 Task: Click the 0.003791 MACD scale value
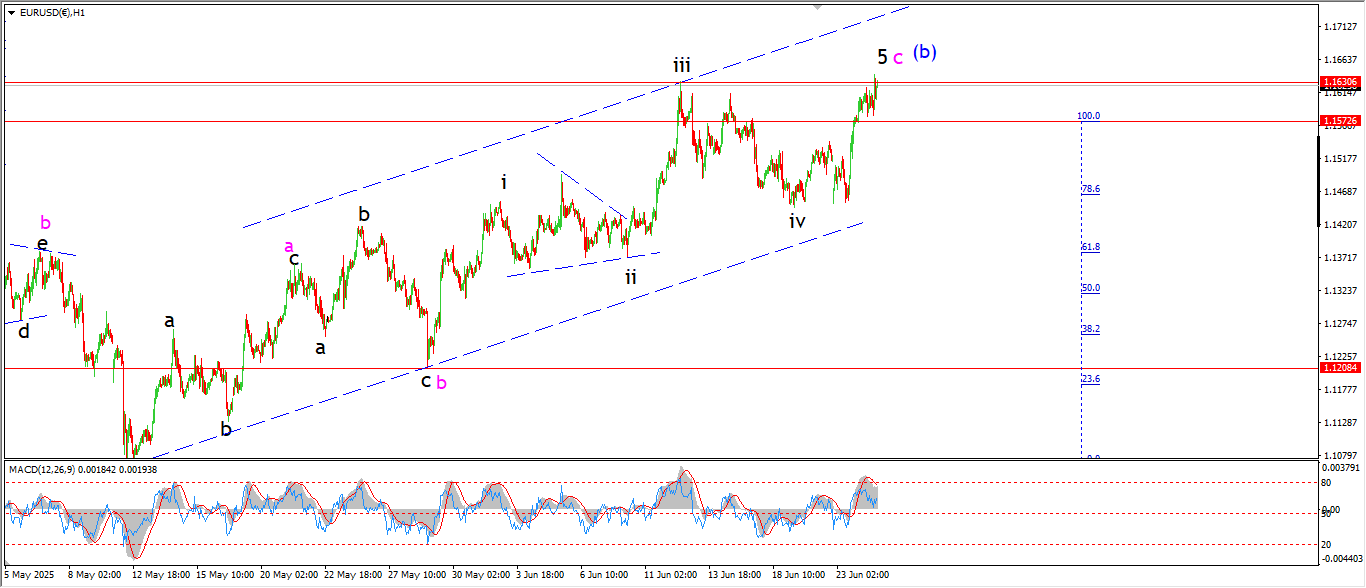(x=1340, y=467)
